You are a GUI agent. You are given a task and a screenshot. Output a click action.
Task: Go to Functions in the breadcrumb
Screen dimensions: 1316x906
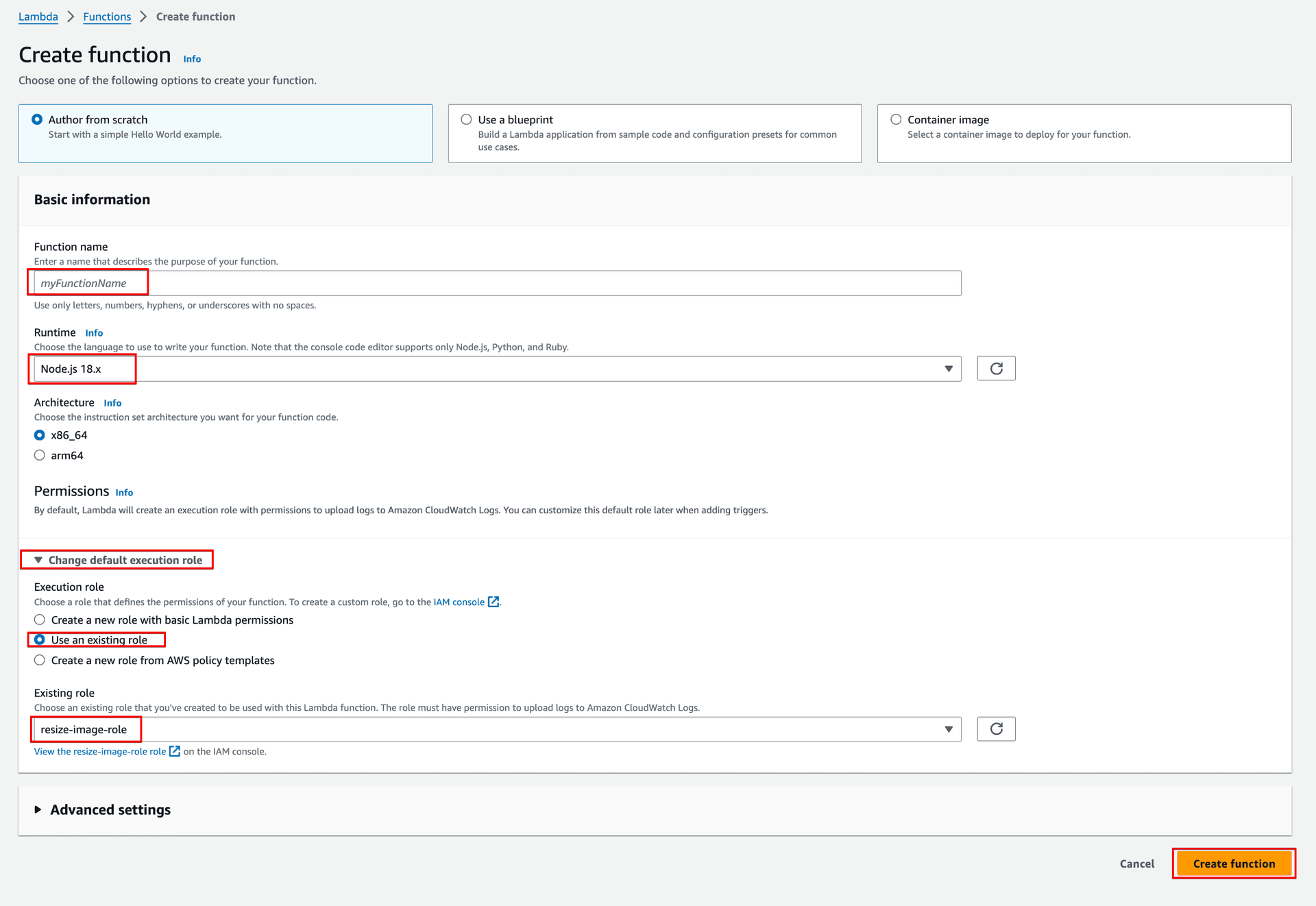coord(107,16)
